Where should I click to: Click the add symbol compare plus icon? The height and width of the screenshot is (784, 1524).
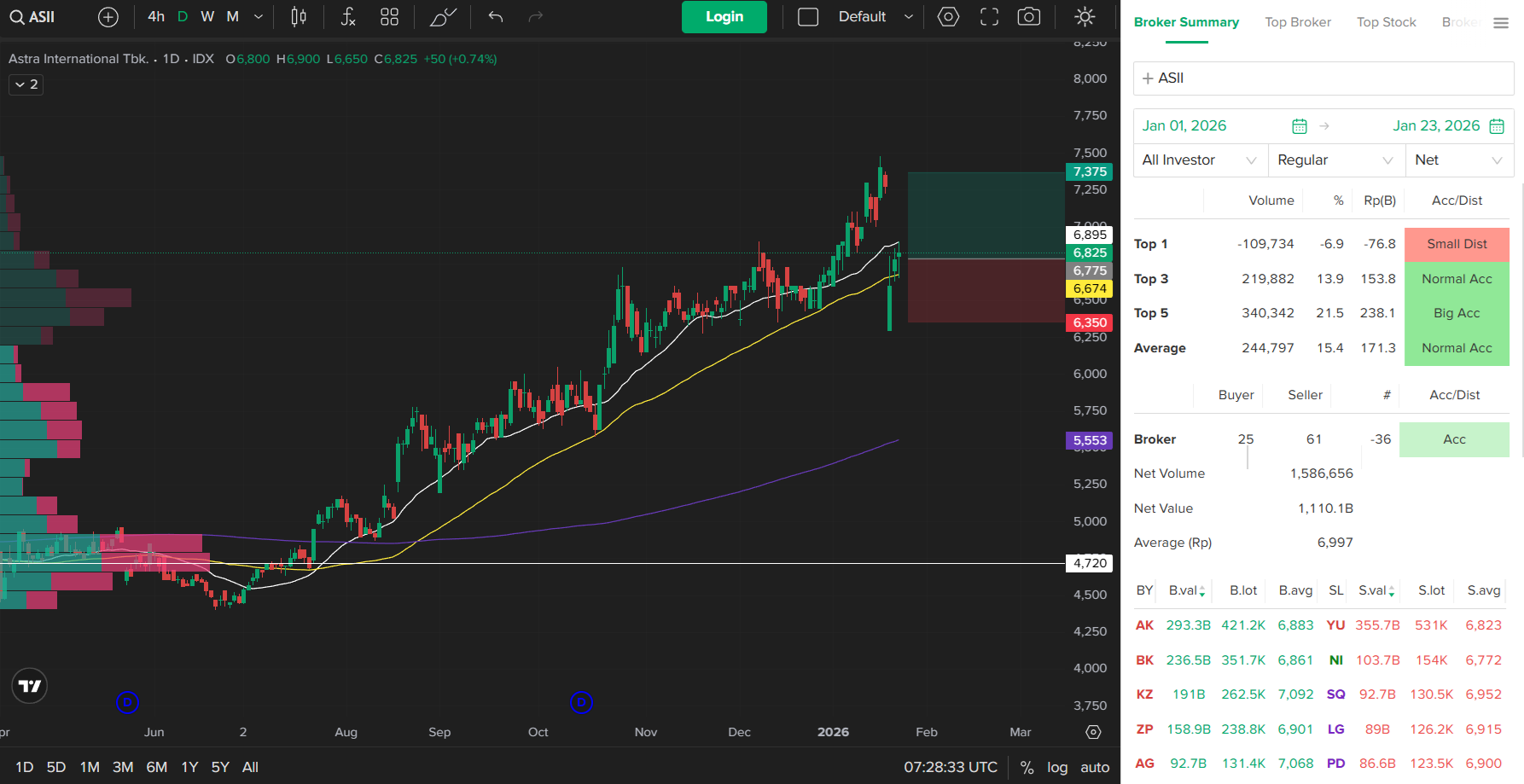[108, 17]
